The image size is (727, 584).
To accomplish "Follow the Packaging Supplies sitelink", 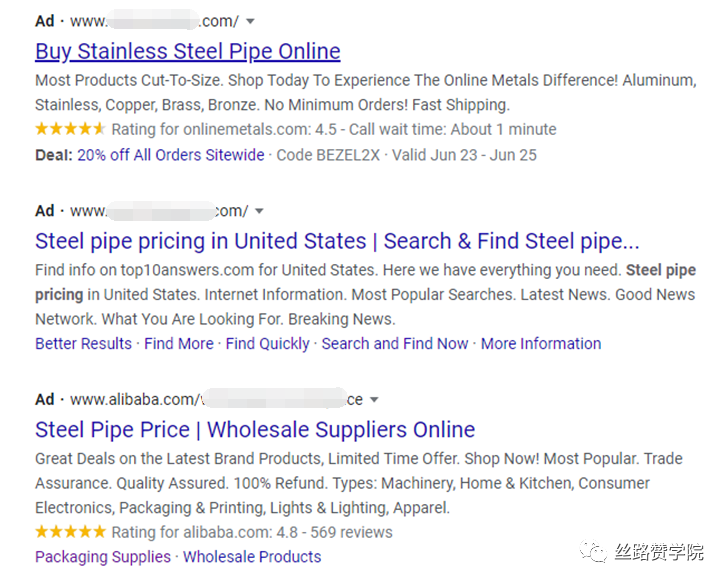I will [103, 557].
